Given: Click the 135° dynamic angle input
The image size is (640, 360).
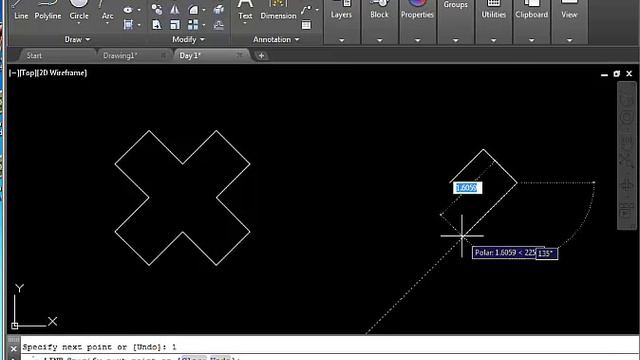Looking at the screenshot, I should [x=547, y=253].
